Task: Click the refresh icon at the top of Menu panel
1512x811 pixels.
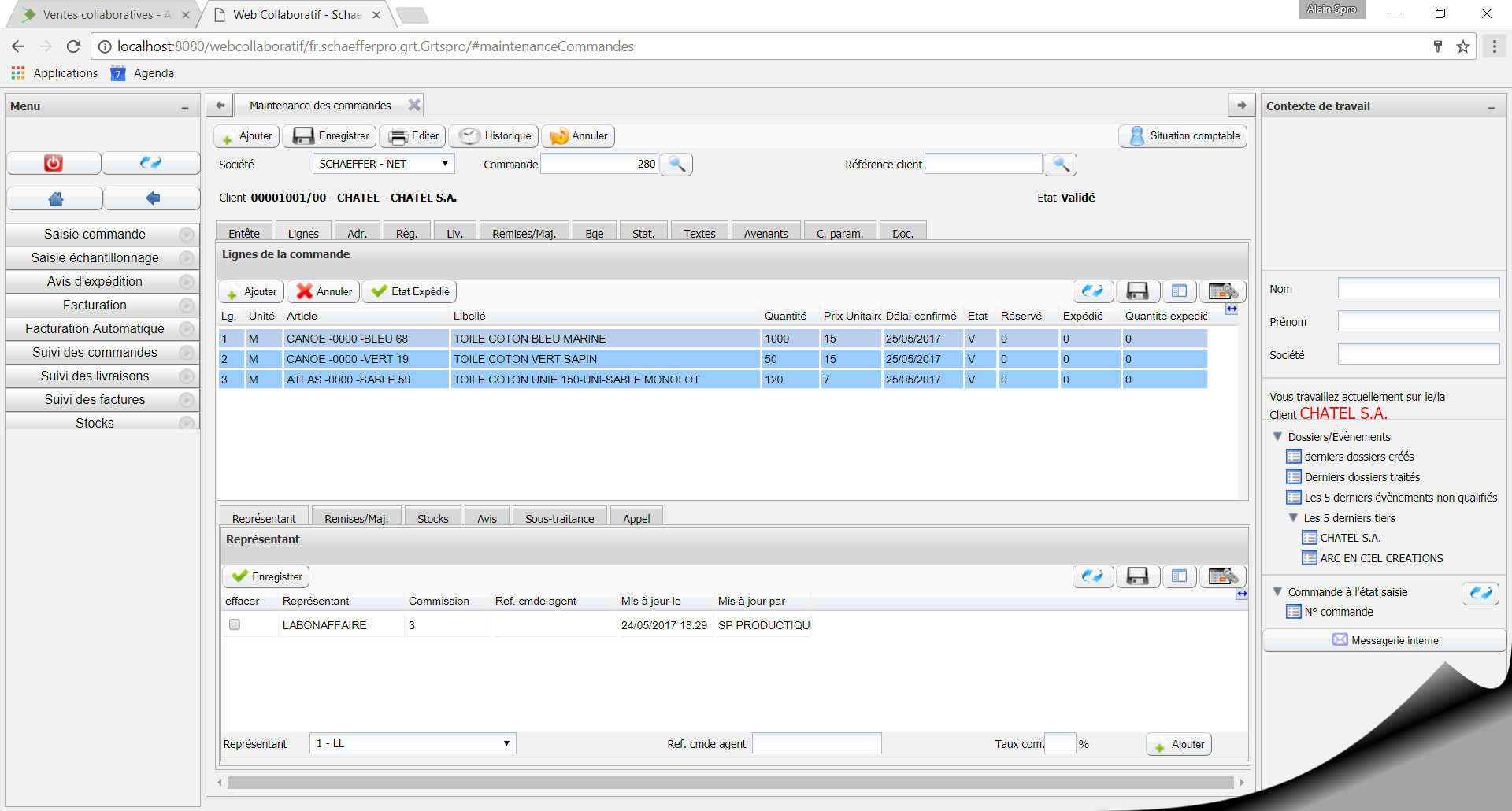Action: (x=151, y=163)
